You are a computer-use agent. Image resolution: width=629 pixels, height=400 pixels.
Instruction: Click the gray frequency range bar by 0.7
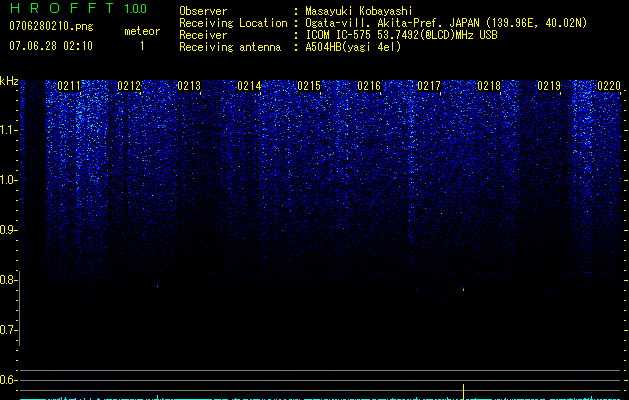click(19, 309)
